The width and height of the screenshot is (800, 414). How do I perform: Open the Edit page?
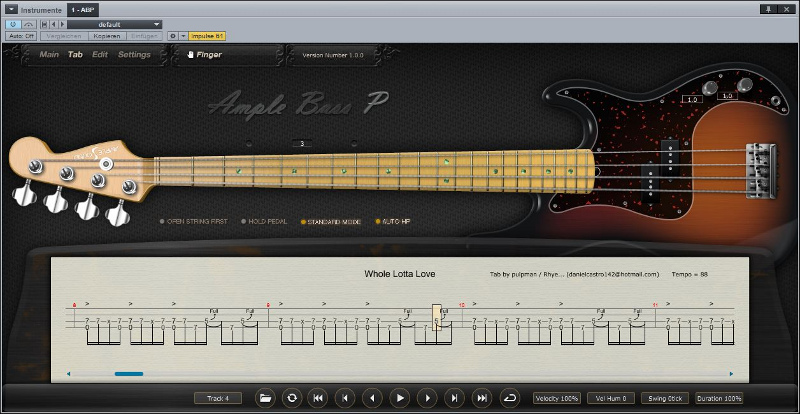[x=100, y=54]
